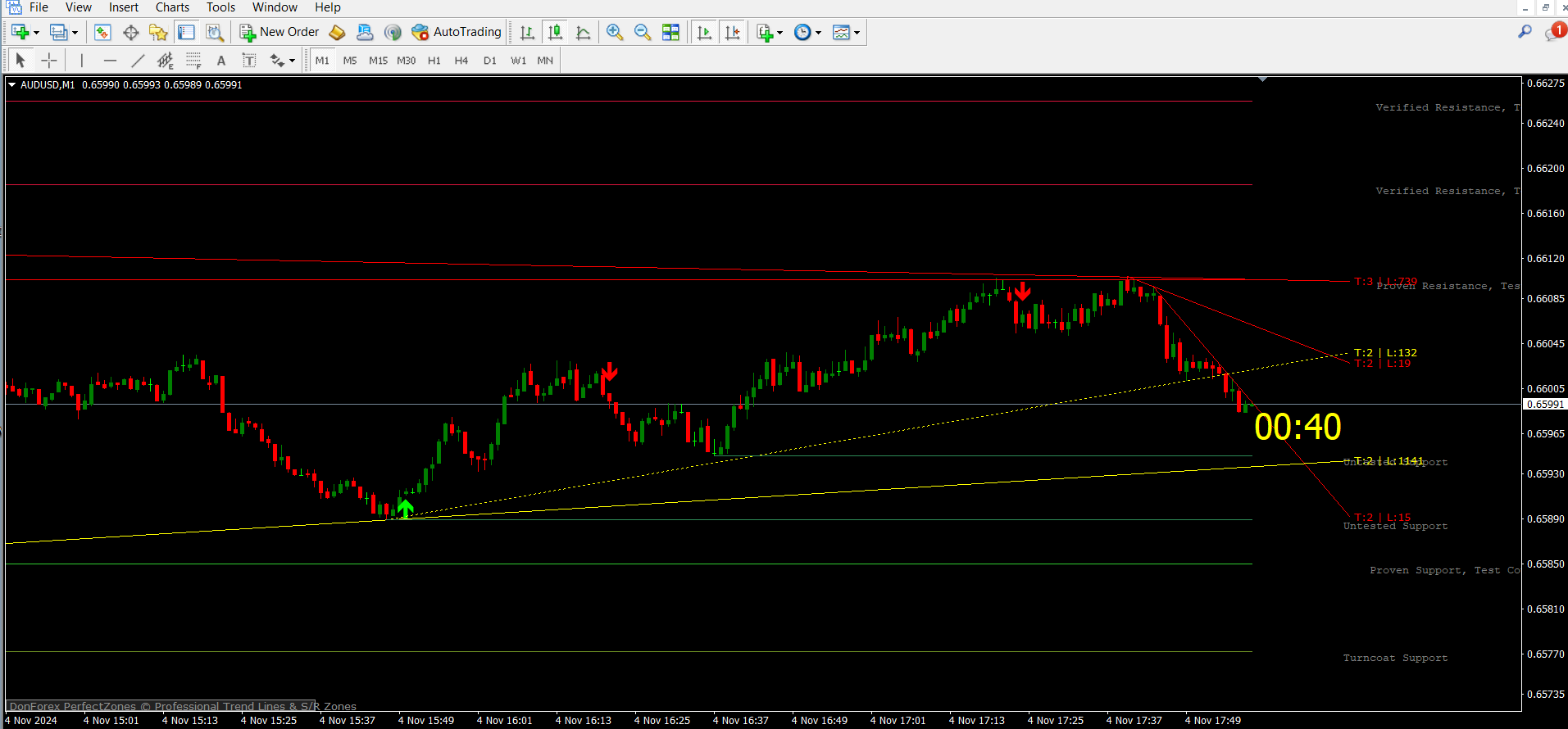Screen dimensions: 1568x729
Task: Switch to the H1 timeframe
Action: 434,61
